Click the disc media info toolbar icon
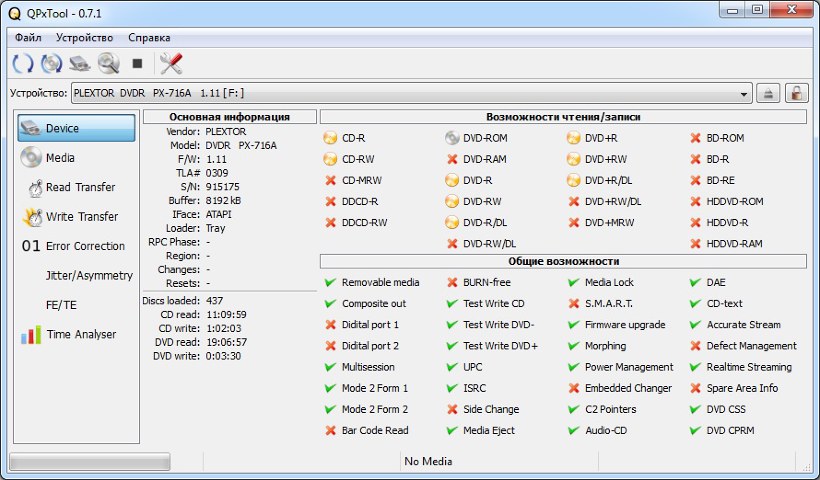The width and height of the screenshot is (820, 480). (x=51, y=63)
